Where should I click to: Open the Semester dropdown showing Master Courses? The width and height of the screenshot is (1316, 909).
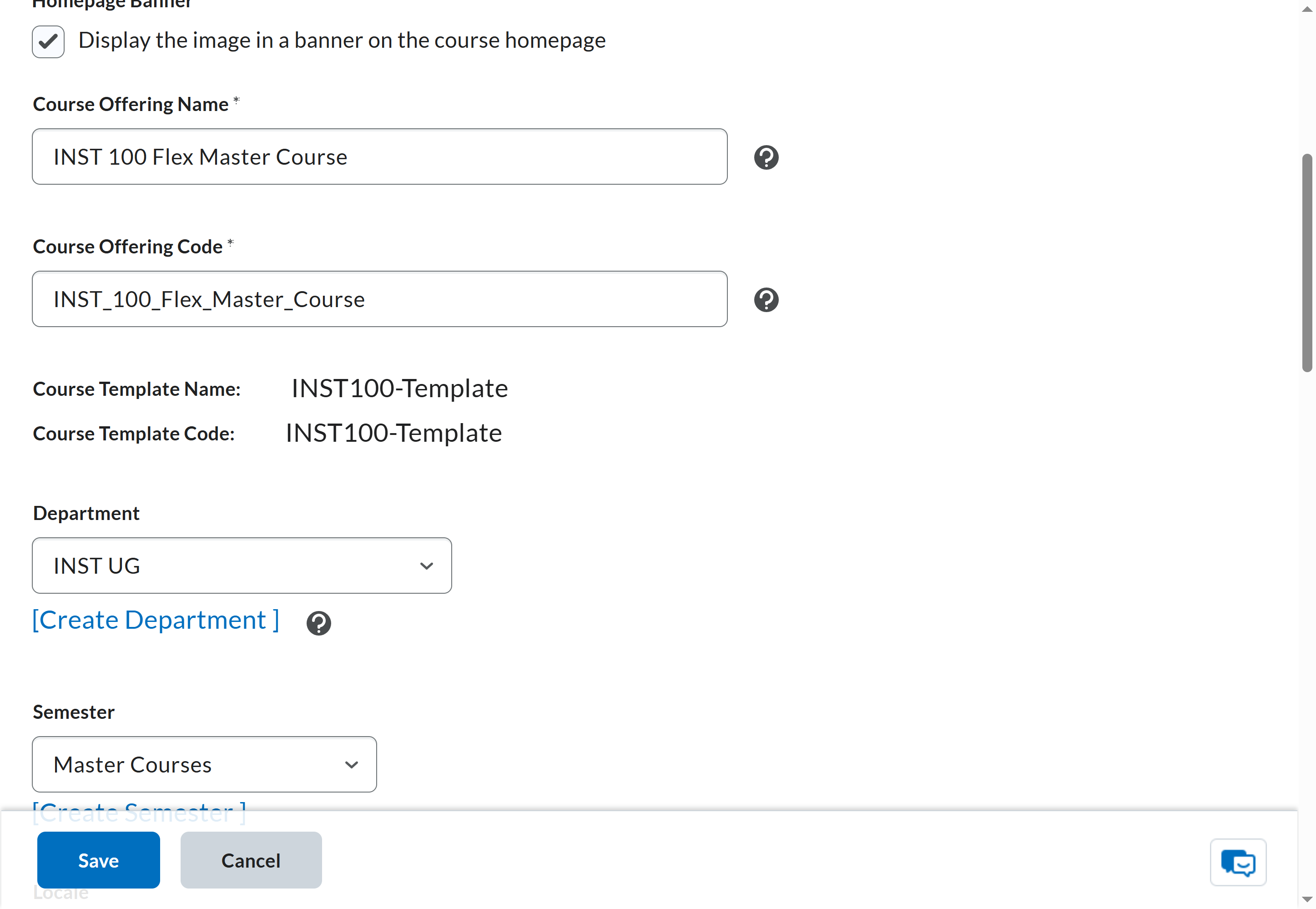pos(204,764)
